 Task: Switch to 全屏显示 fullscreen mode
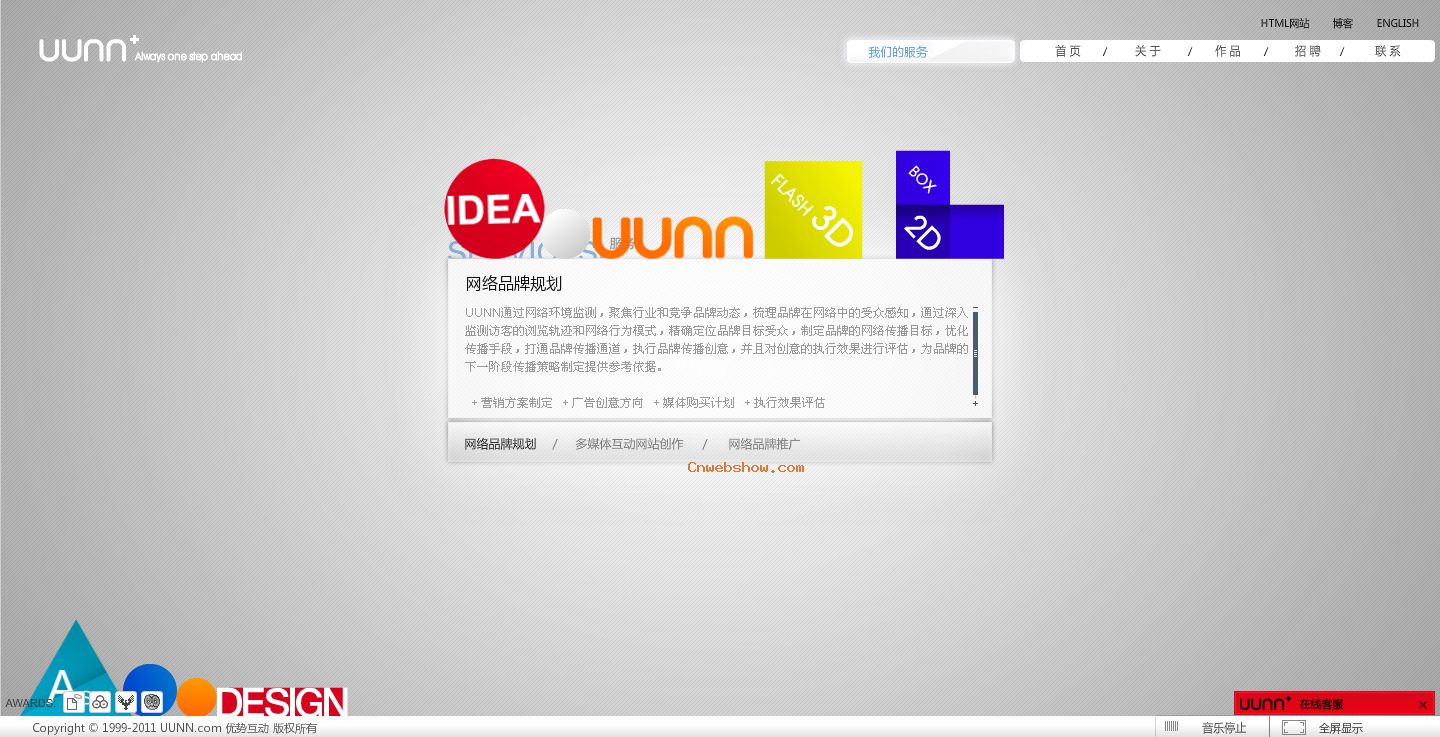[1340, 728]
